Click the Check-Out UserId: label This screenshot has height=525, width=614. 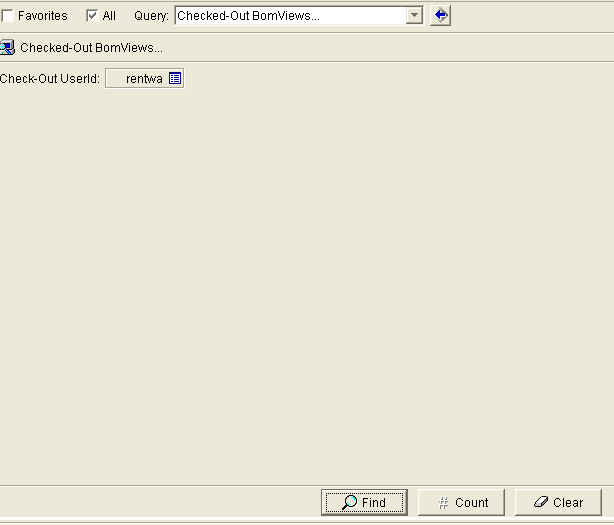(x=49, y=79)
